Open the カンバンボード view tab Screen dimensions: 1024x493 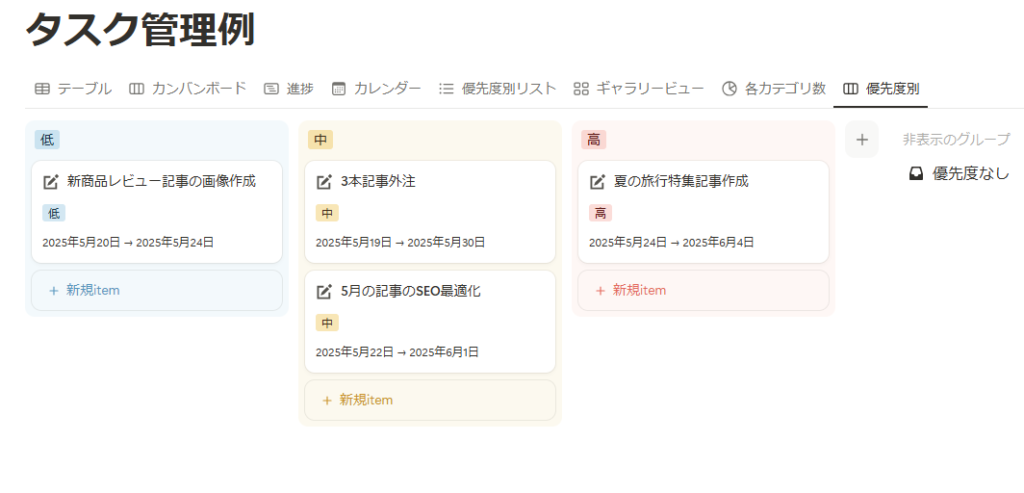pyautogui.click(x=188, y=89)
